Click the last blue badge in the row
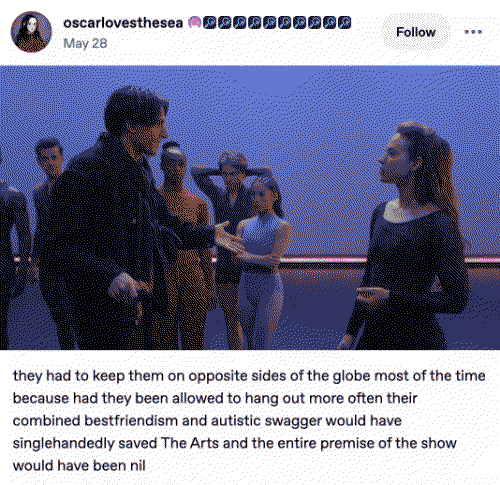Image resolution: width=500 pixels, height=485 pixels. click(x=345, y=22)
